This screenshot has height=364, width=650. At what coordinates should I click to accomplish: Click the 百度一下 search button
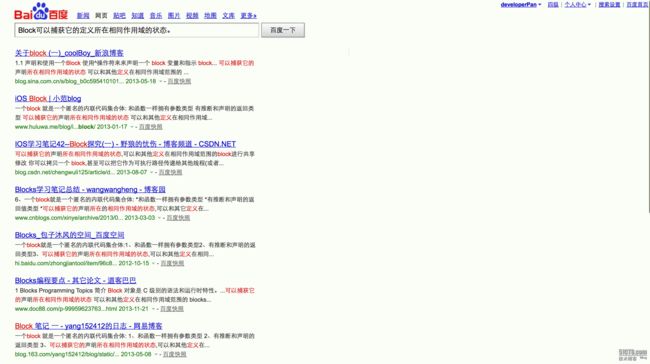pyautogui.click(x=283, y=30)
